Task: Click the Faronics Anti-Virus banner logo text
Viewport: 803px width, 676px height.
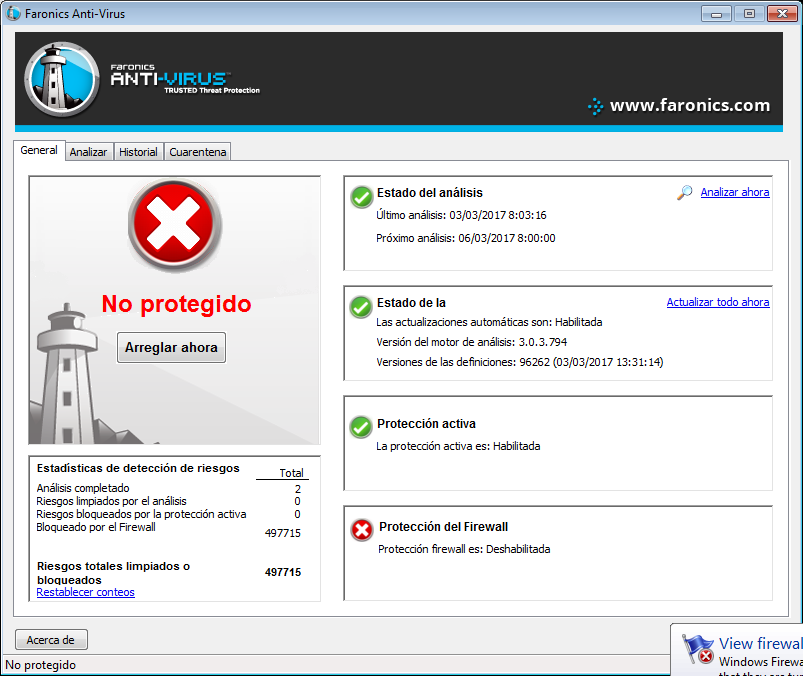Action: pos(185,79)
